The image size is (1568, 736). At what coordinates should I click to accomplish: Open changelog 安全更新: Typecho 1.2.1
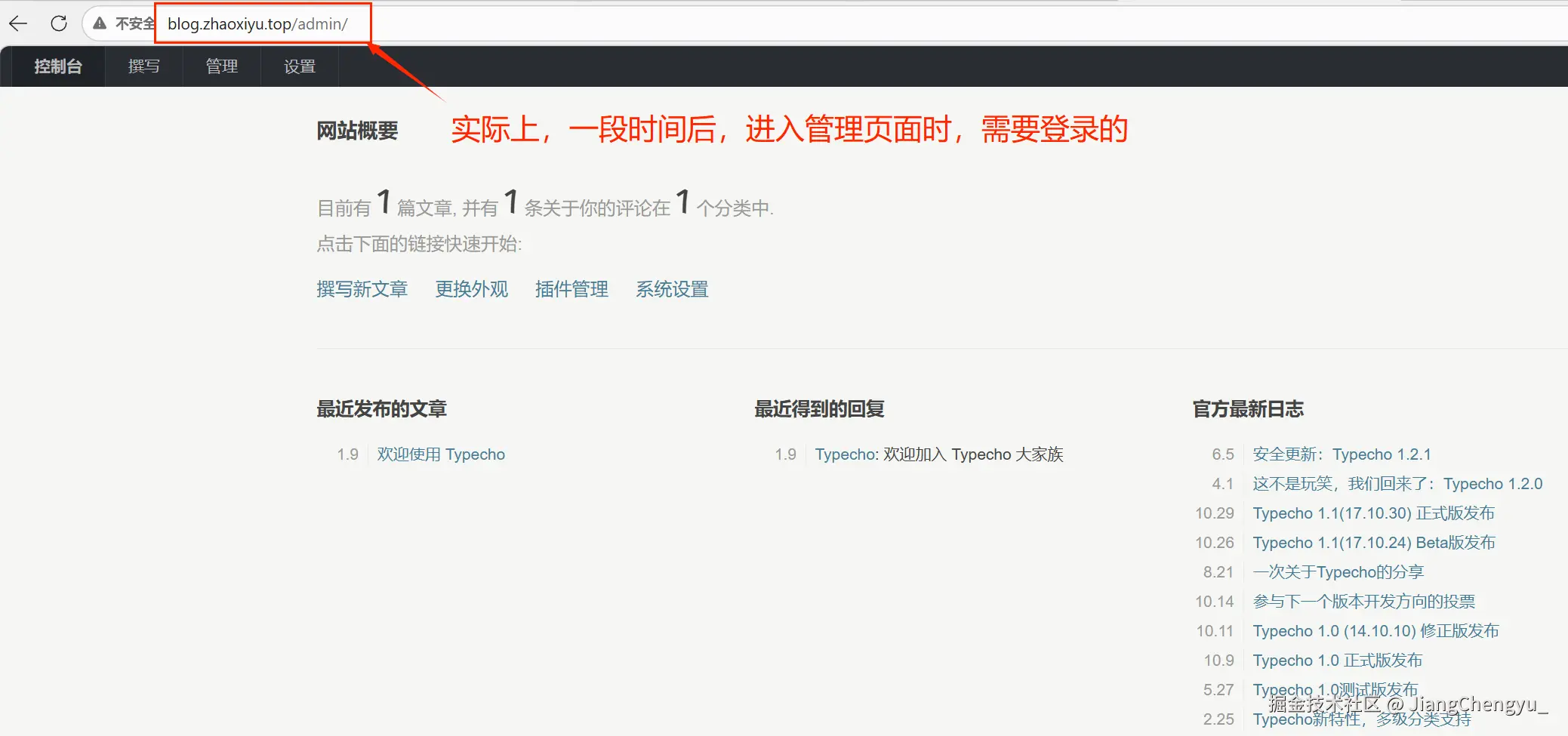pos(1342,454)
